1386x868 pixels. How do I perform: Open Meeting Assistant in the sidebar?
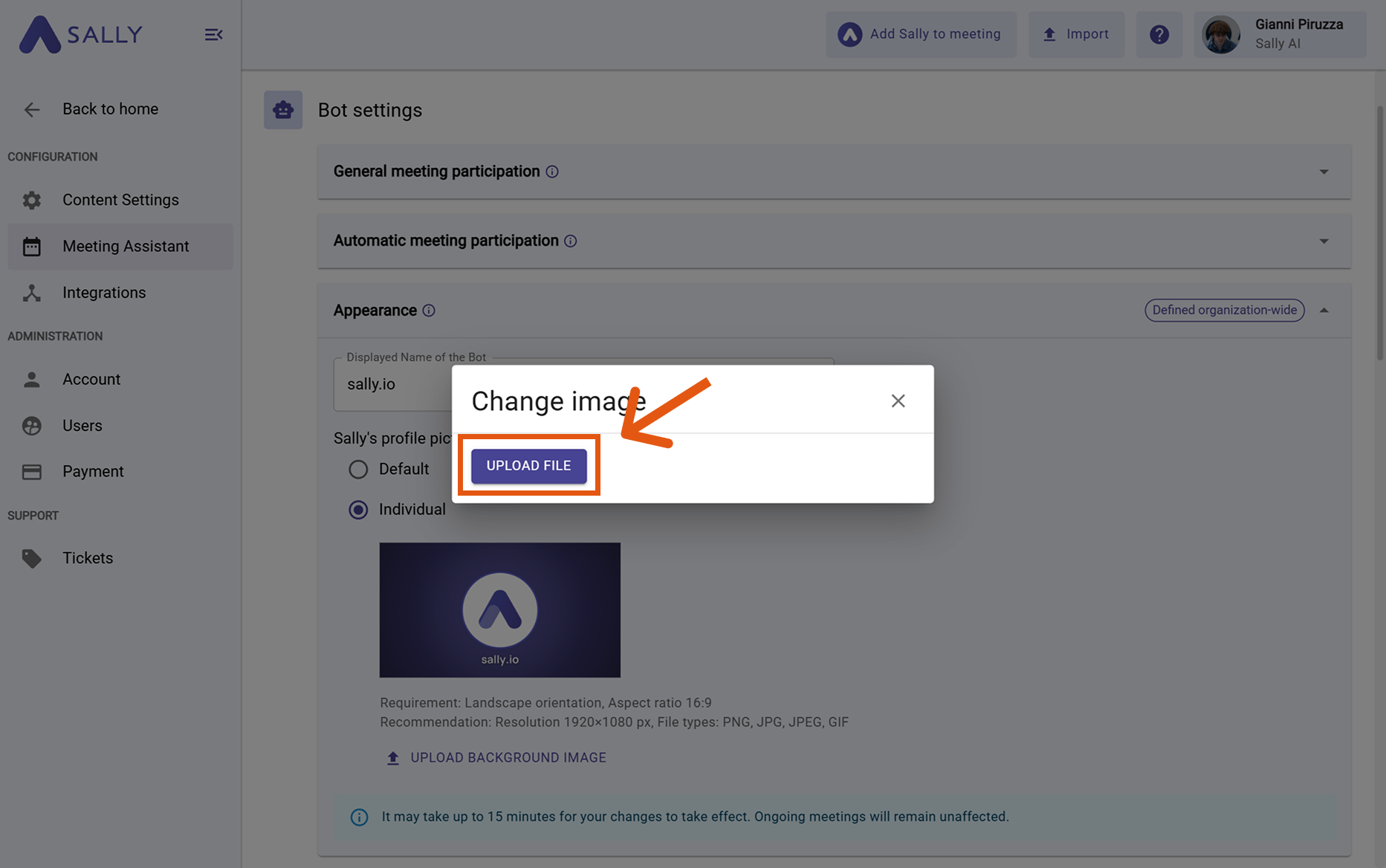(x=120, y=247)
